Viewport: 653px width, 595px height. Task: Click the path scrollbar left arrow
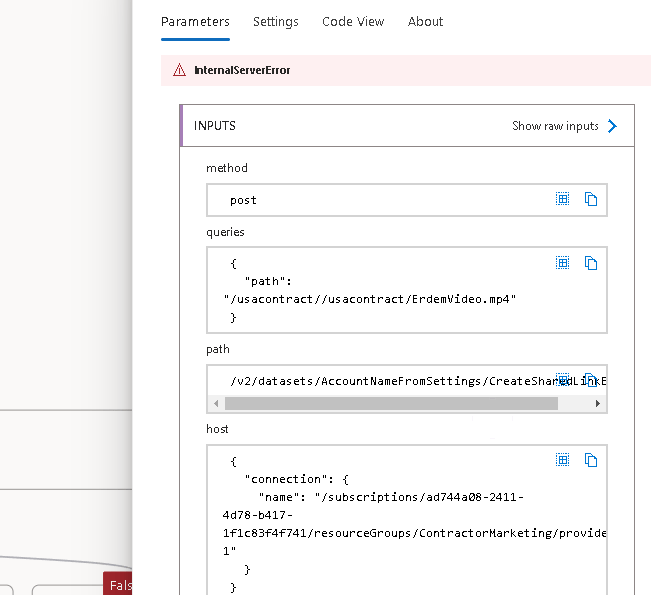point(216,403)
